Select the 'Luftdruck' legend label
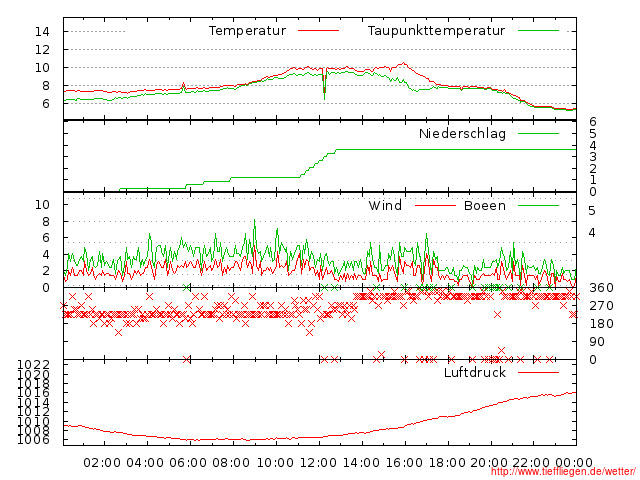 point(475,372)
